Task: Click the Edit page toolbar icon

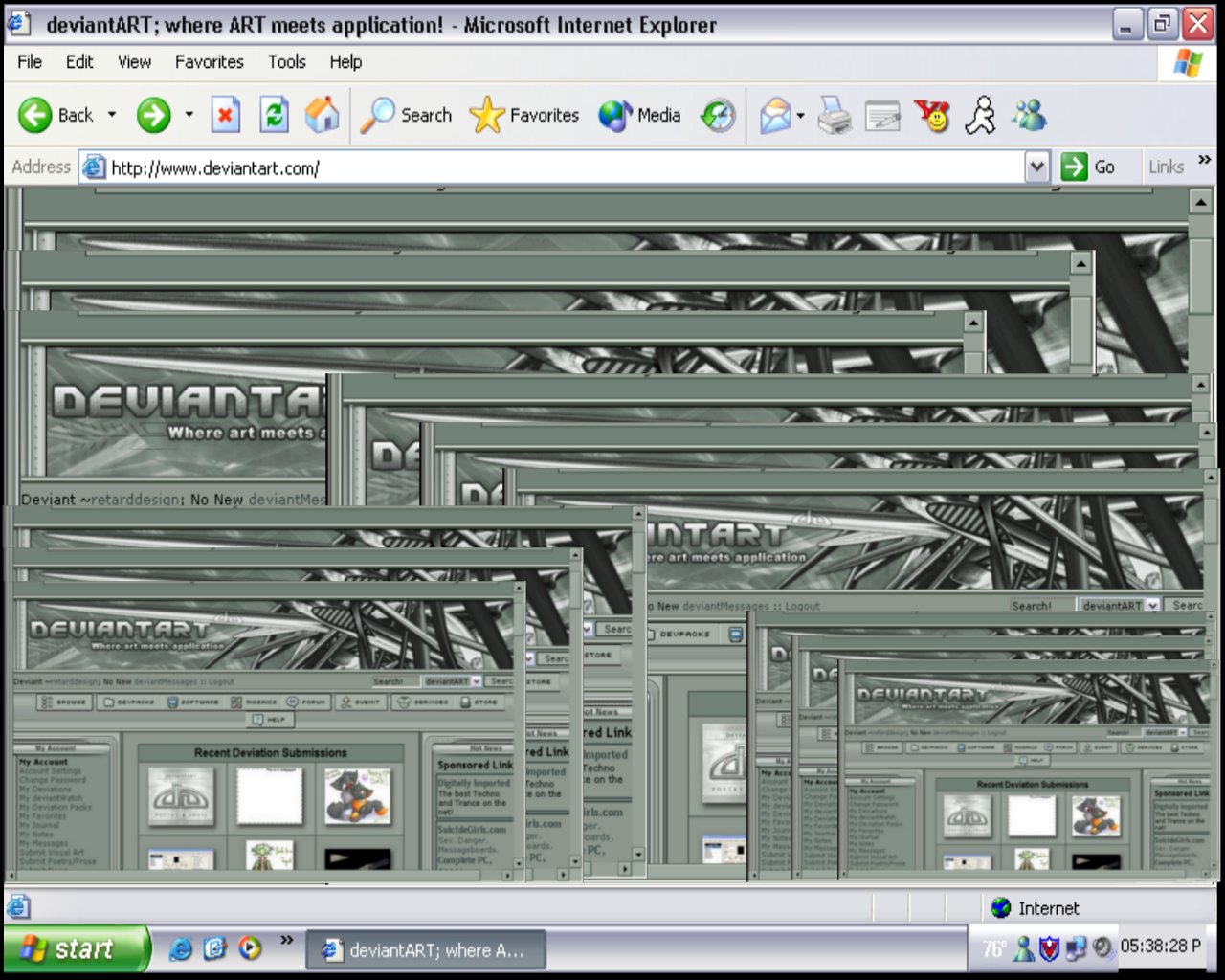Action: 882,117
